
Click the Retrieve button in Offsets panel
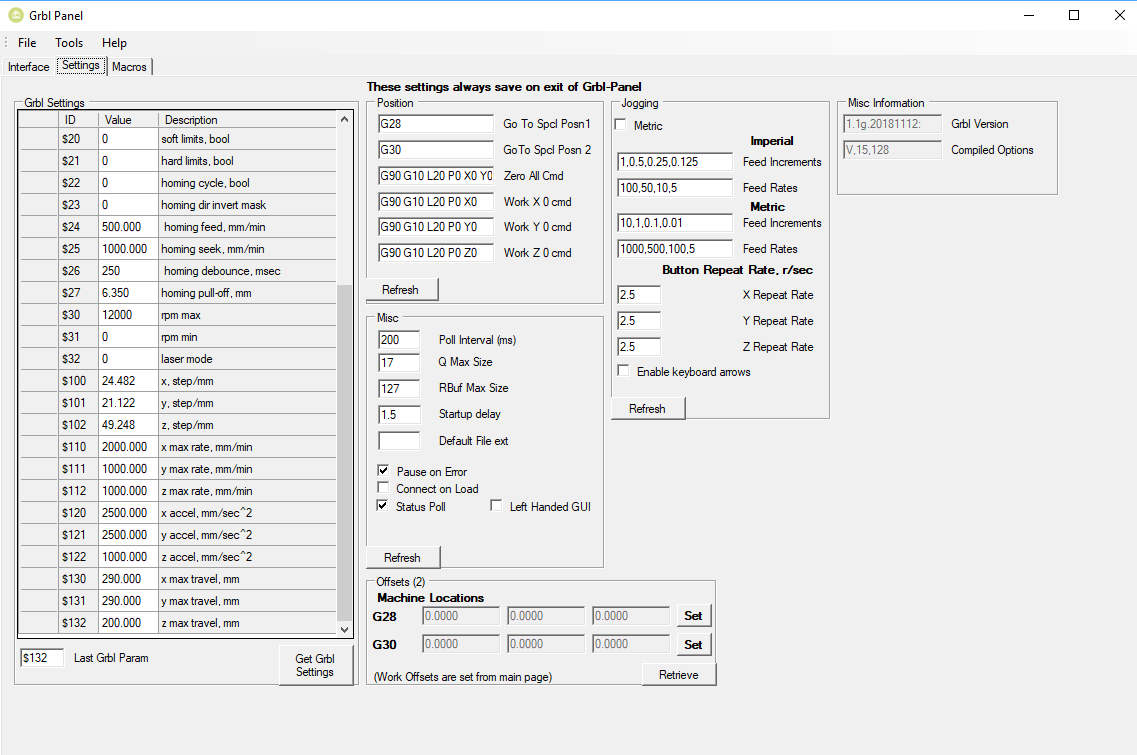(x=679, y=674)
